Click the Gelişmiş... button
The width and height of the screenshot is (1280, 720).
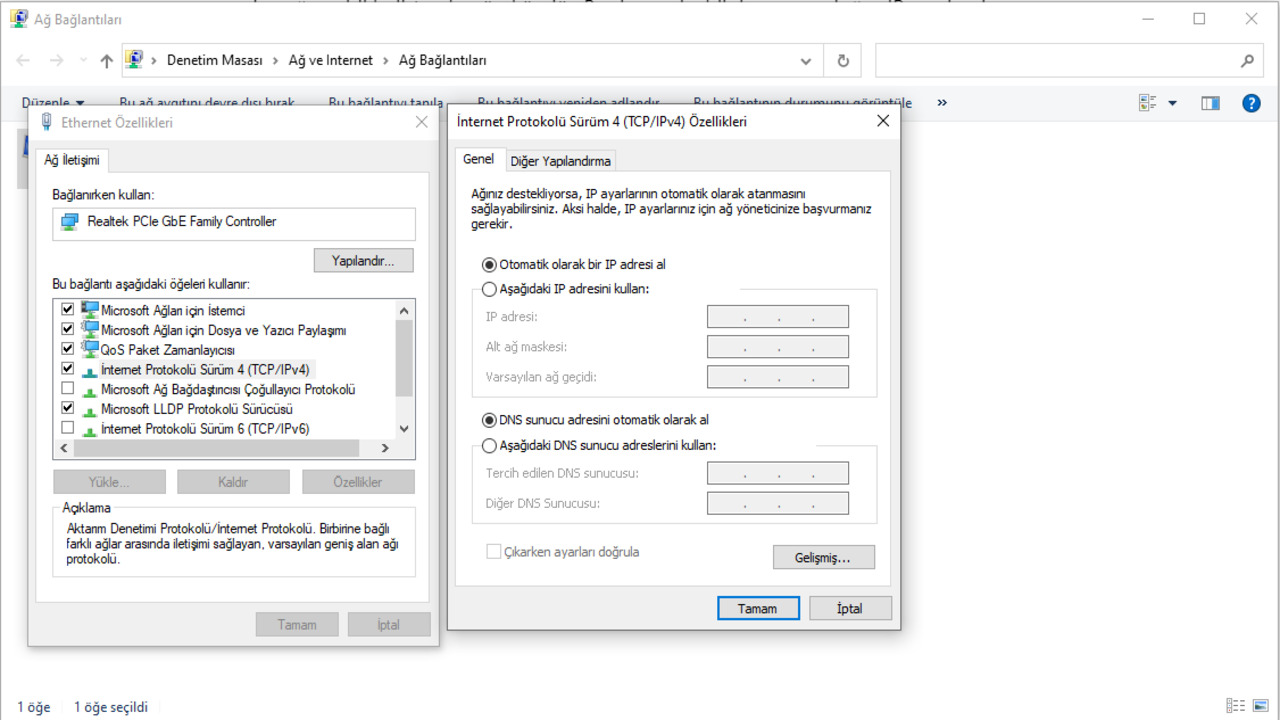tap(823, 558)
